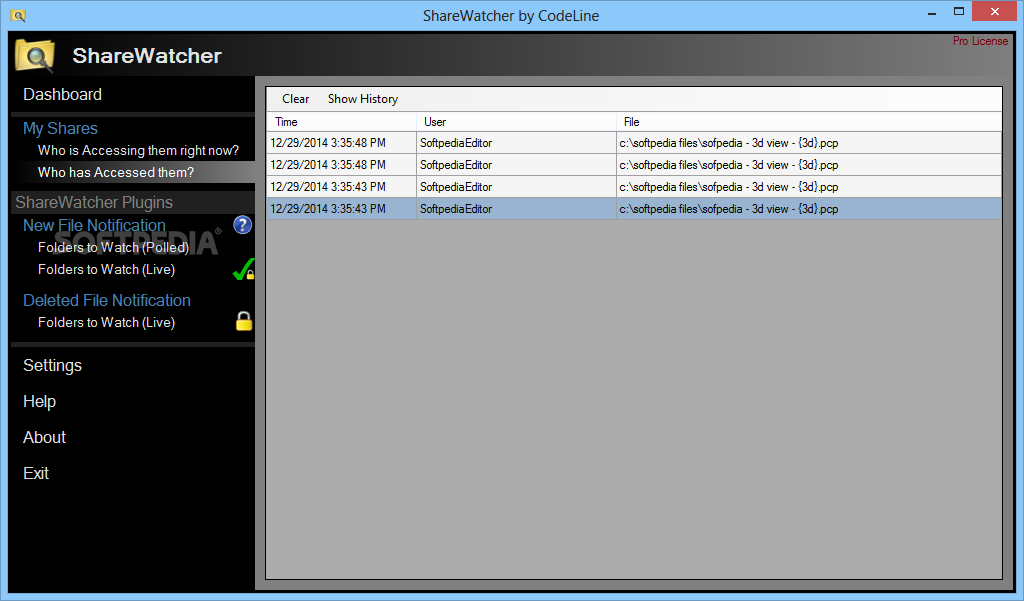Screen dimensions: 1024x601
Task: Click the green checkmark beside Folders to Watch (Live)
Action: pyautogui.click(x=244, y=270)
